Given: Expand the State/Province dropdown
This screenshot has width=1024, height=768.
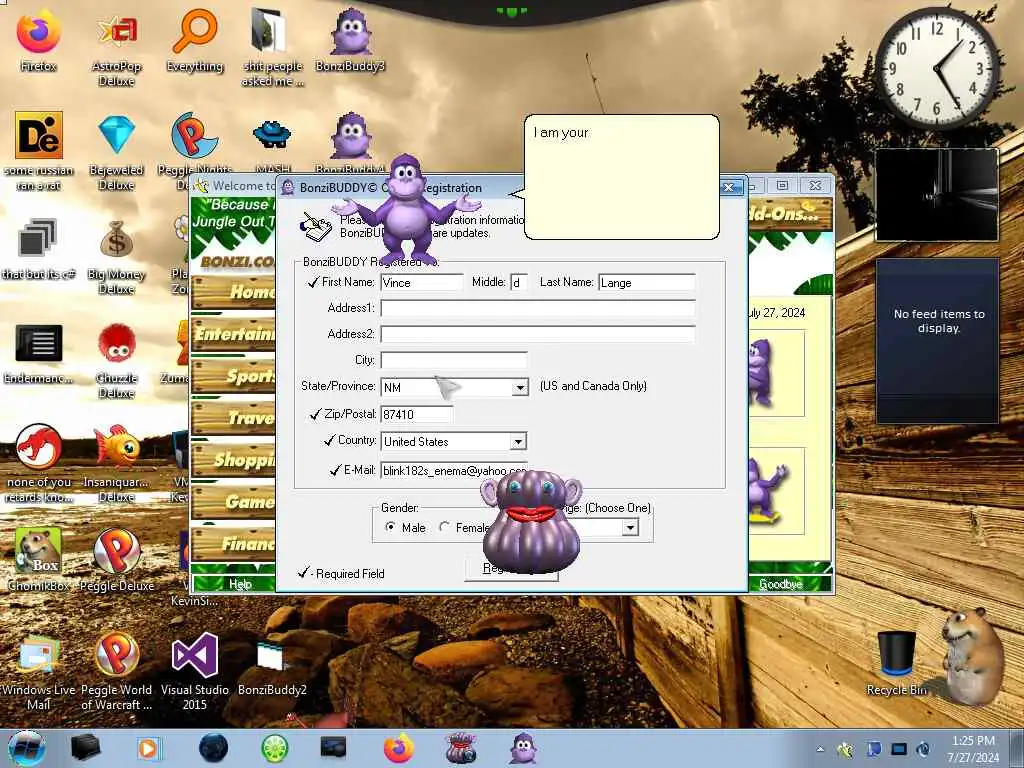Looking at the screenshot, I should (520, 387).
